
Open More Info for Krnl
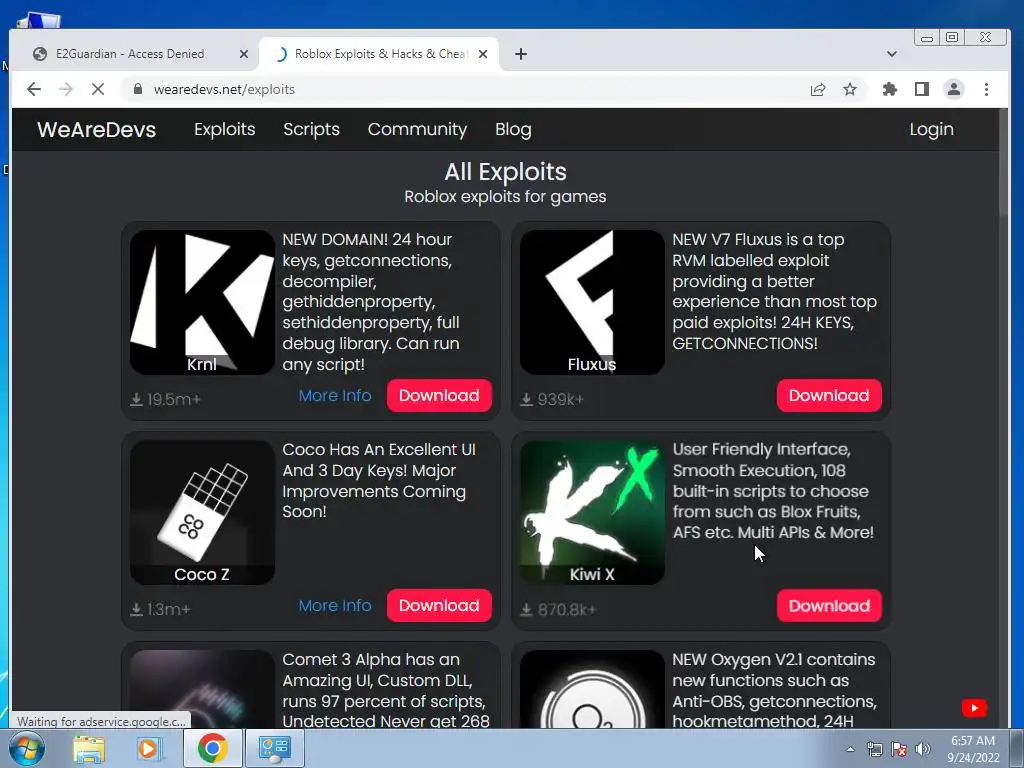click(335, 396)
